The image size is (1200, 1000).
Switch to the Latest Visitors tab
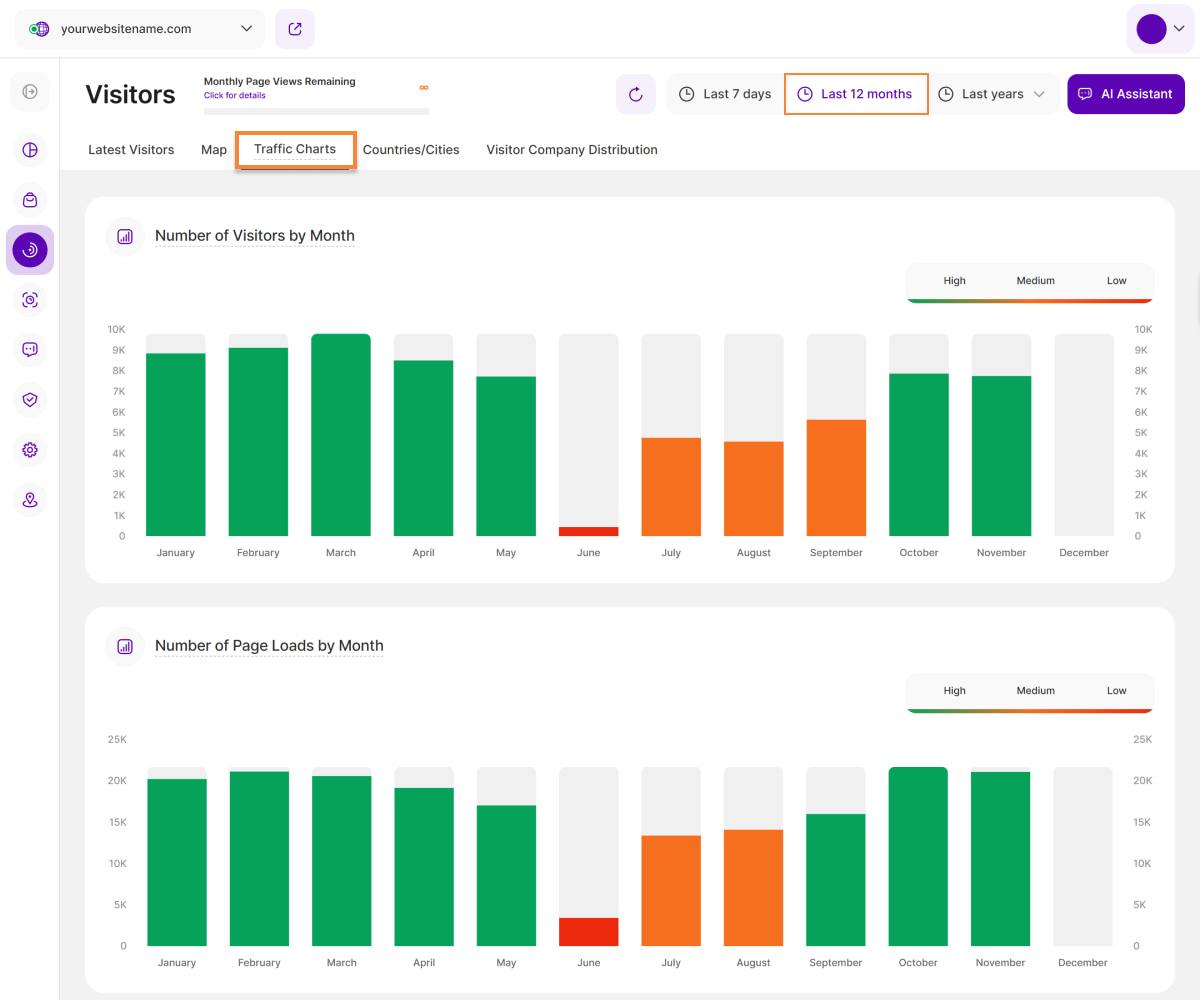tap(131, 150)
